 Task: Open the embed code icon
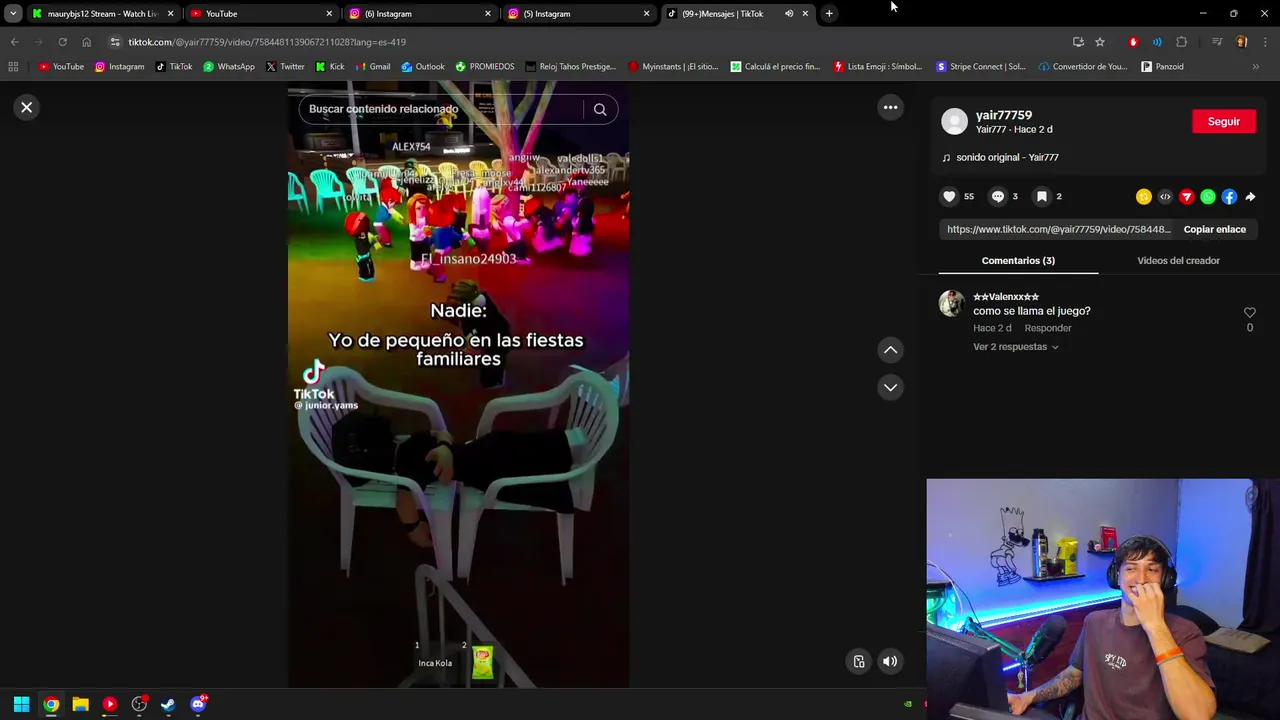click(x=1165, y=197)
